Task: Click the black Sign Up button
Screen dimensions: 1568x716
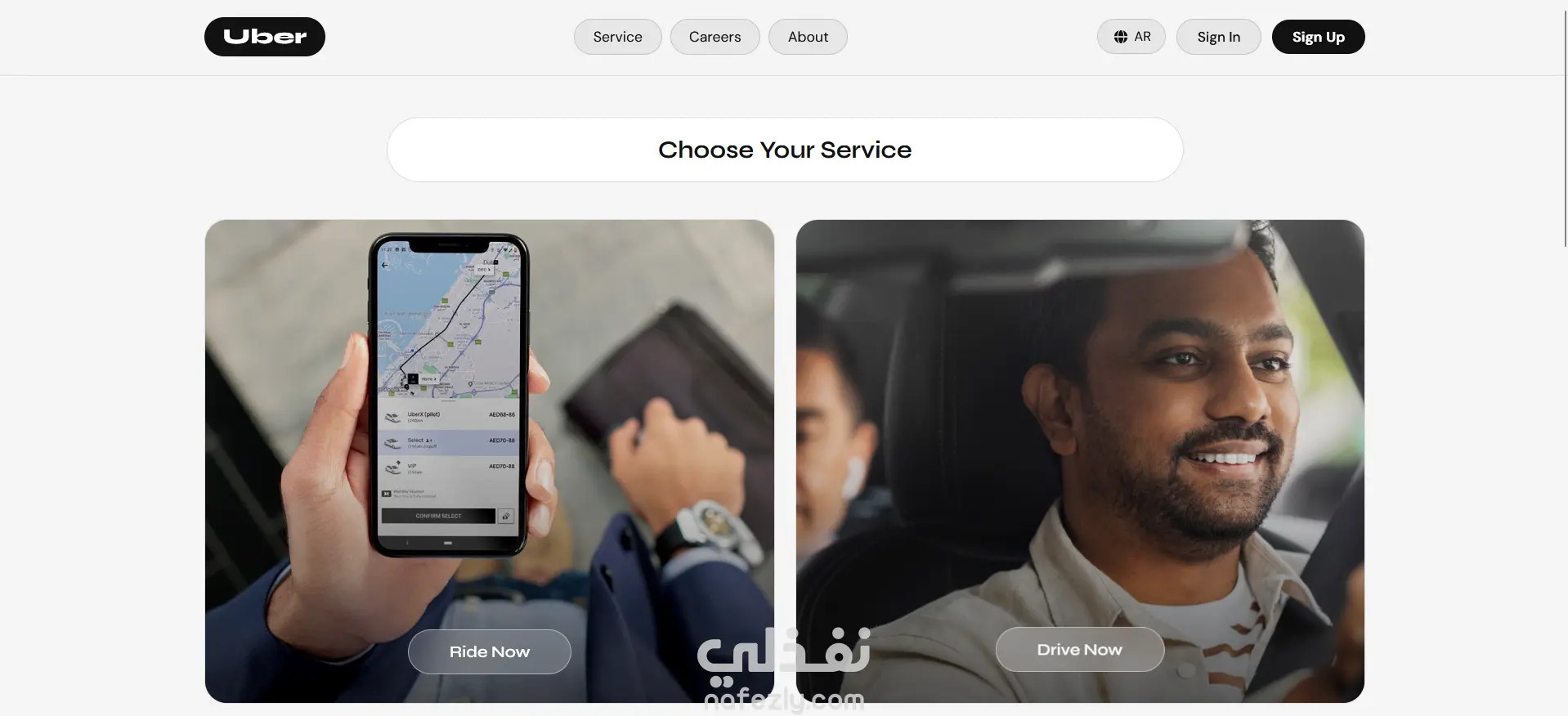Action: tap(1318, 37)
